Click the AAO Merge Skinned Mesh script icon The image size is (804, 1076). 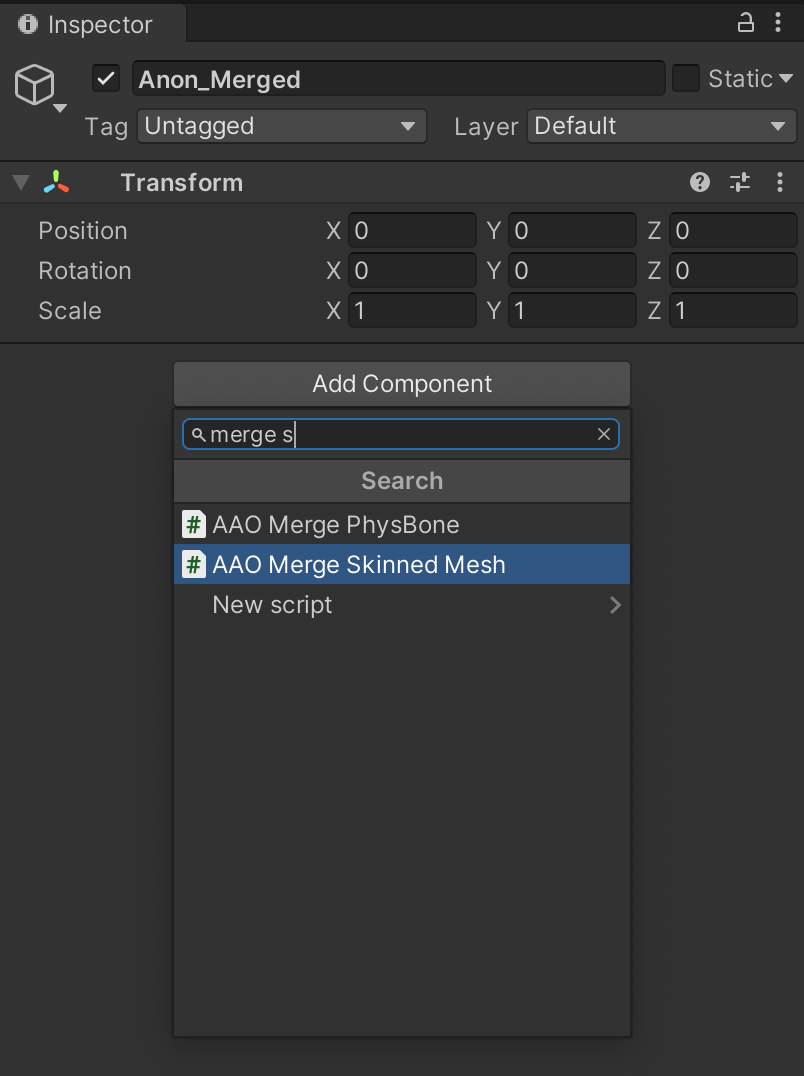point(193,564)
